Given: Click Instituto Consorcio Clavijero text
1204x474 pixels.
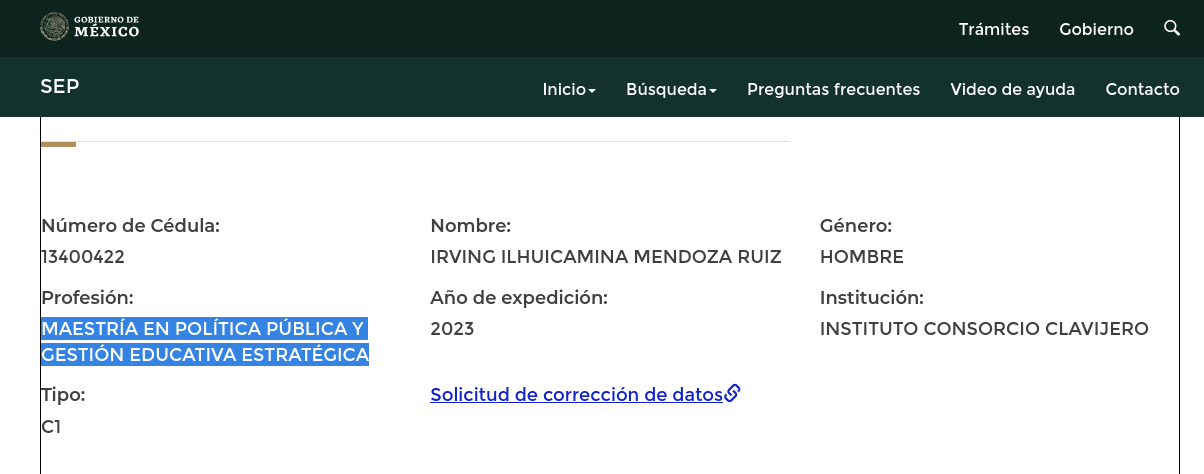Looking at the screenshot, I should click(984, 329).
